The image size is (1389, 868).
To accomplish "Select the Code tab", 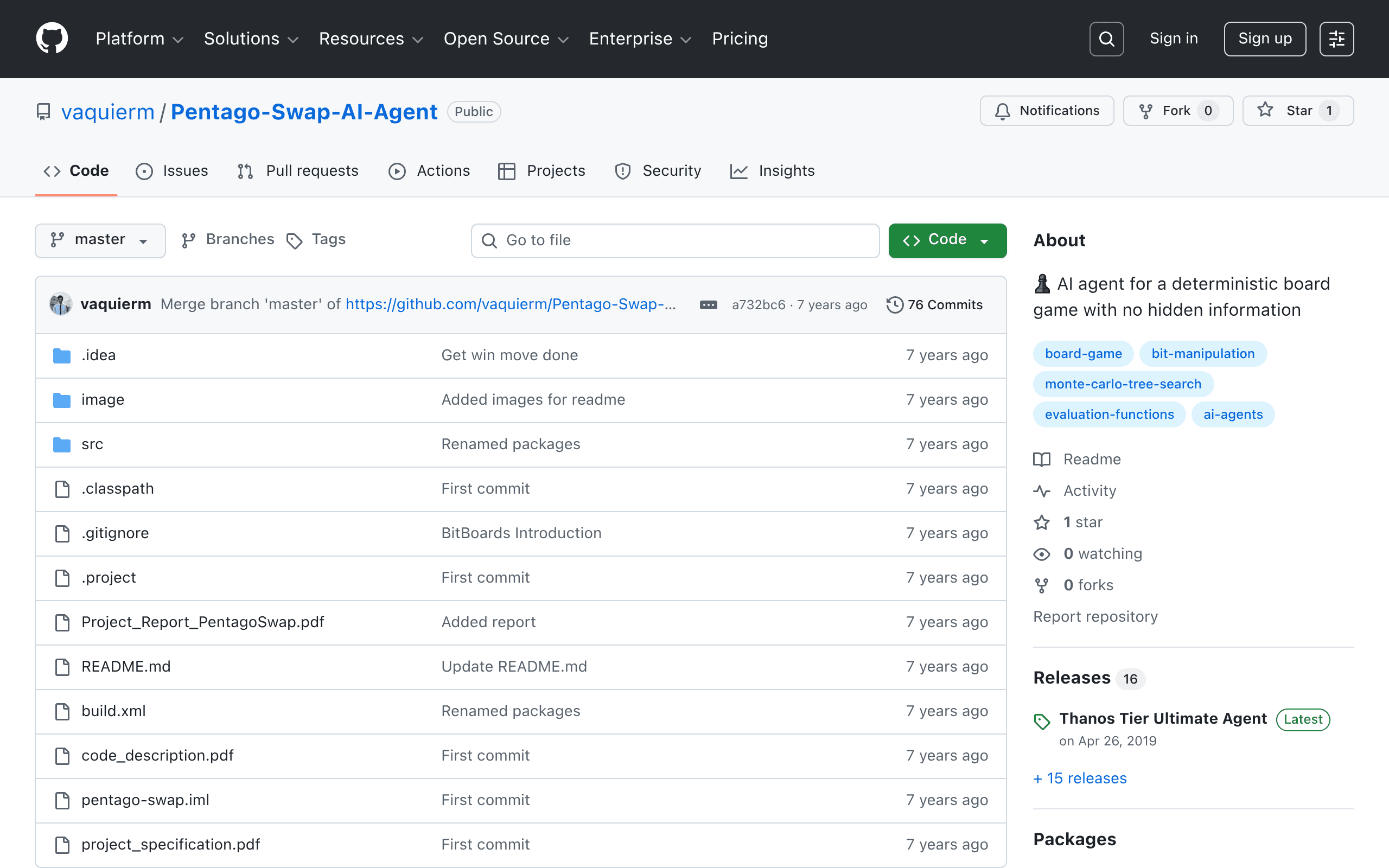I will click(x=77, y=171).
